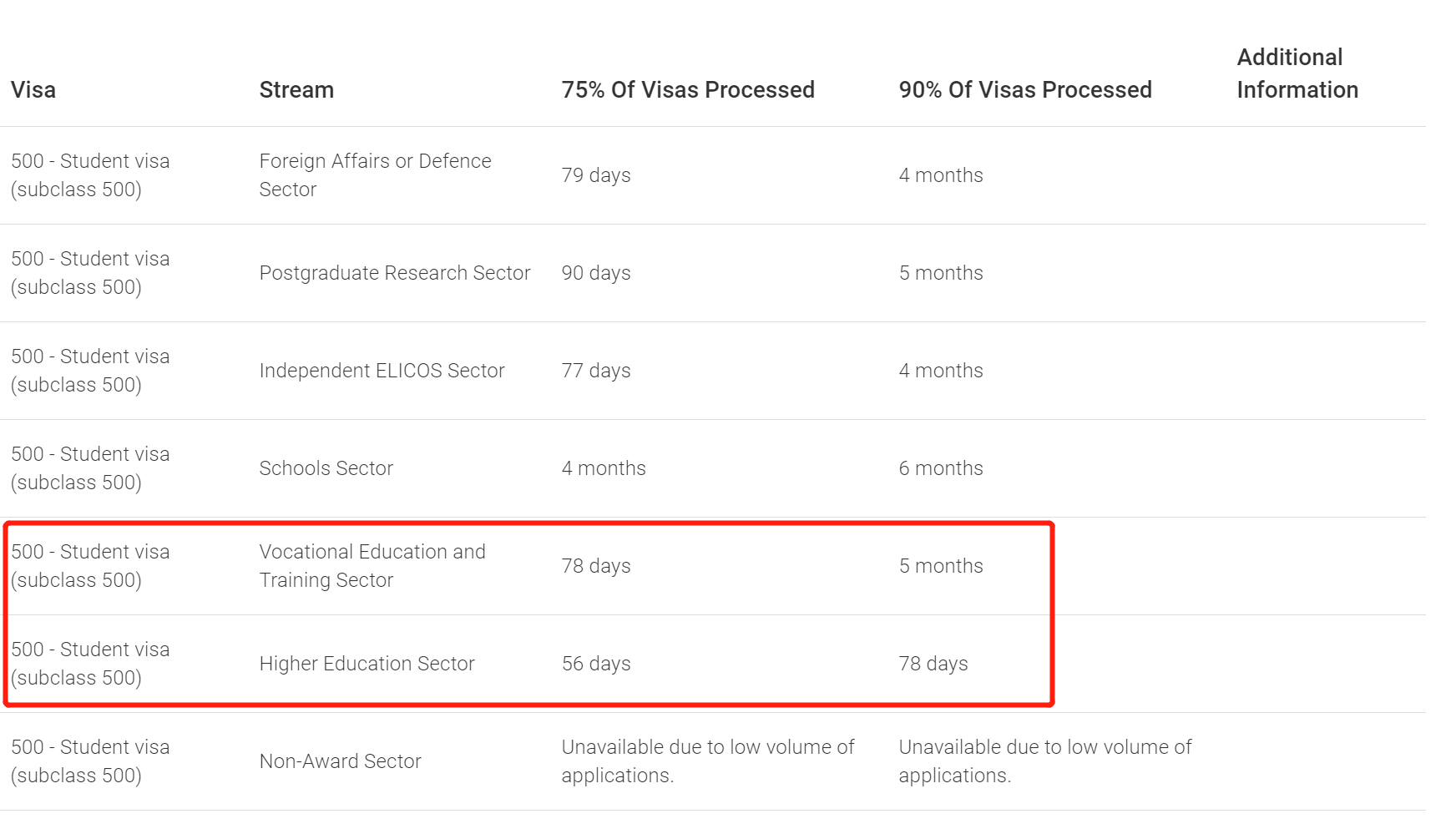
Task: Select the Foreign Affairs or Defence Sector cell
Action: 375,175
